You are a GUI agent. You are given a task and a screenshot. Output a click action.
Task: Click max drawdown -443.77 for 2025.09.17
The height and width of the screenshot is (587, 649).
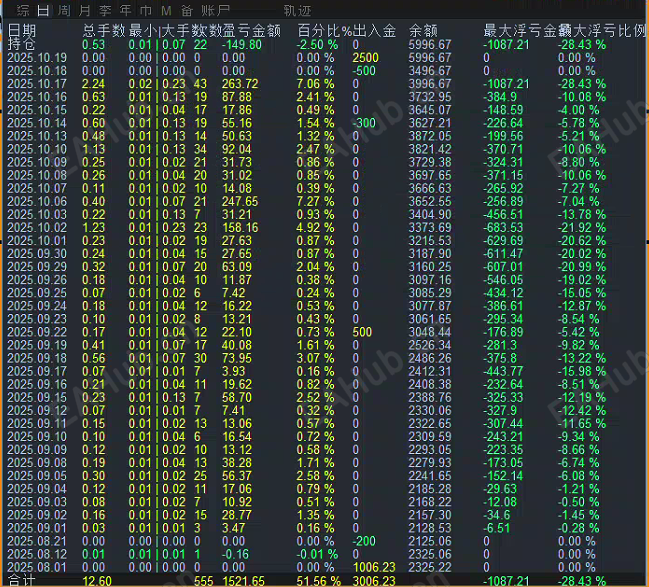click(503, 371)
